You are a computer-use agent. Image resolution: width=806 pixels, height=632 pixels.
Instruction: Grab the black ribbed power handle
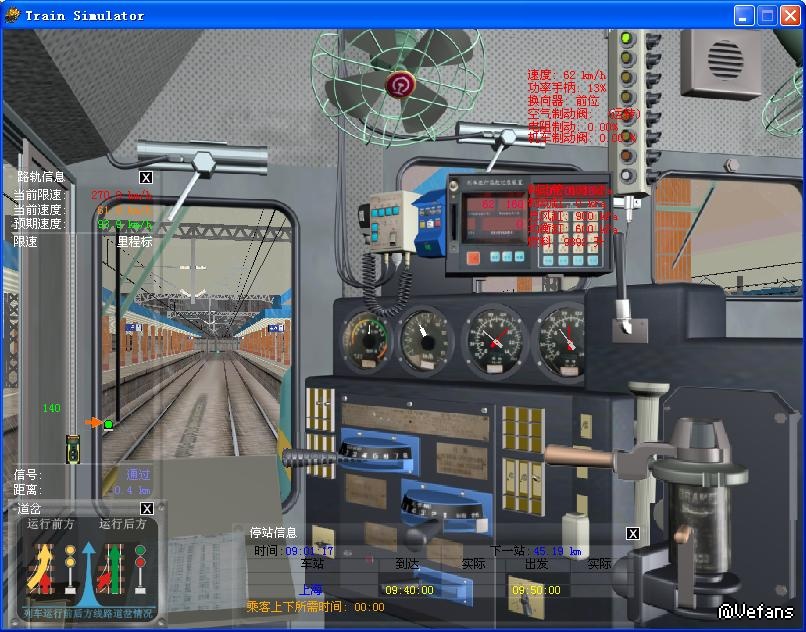click(x=309, y=457)
